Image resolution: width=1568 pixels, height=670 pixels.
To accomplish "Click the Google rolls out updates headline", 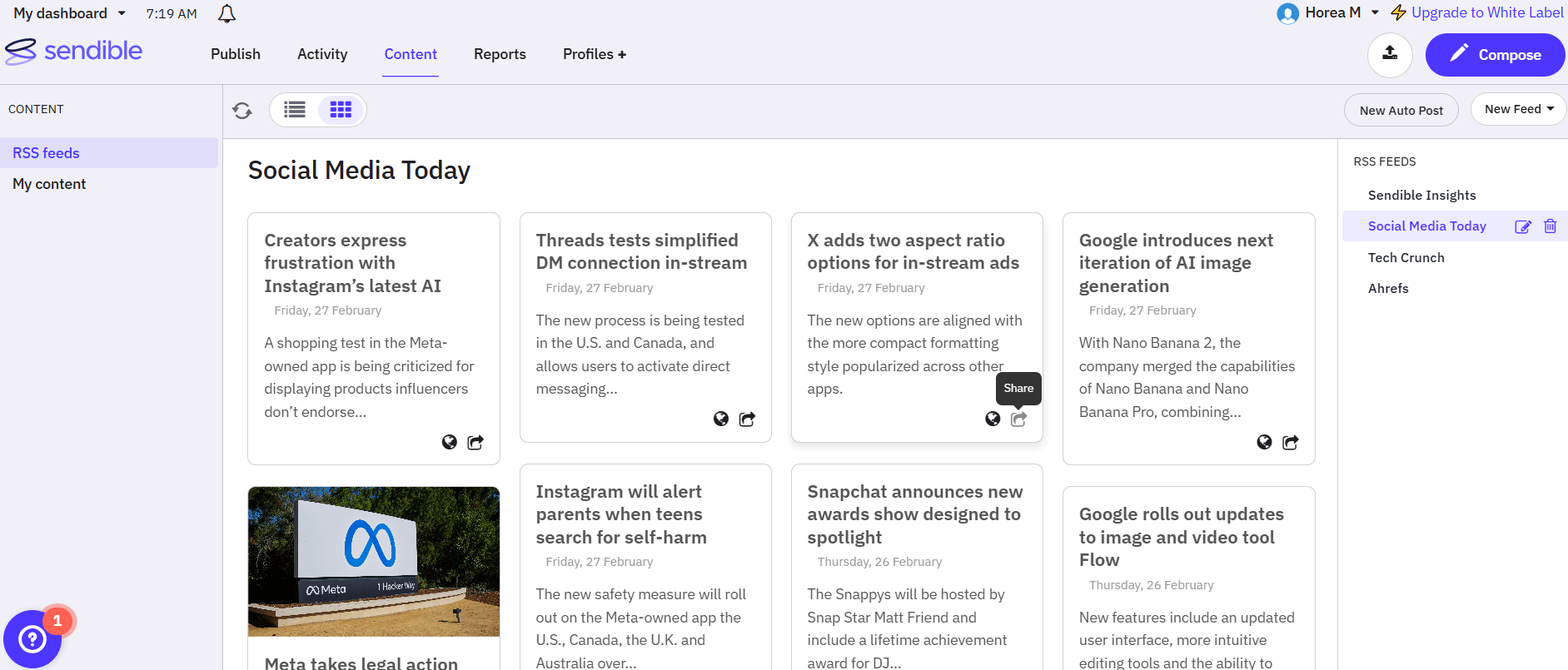I will tap(1181, 537).
